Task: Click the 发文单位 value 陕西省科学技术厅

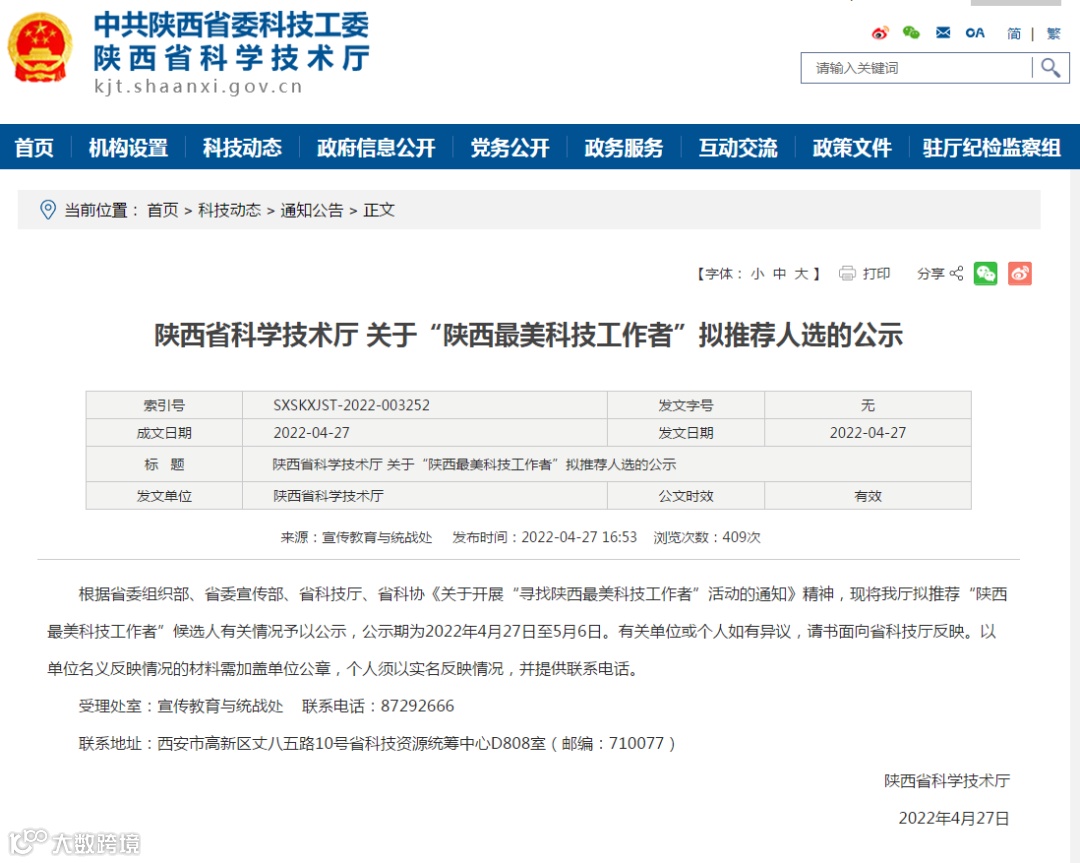Action: (x=329, y=496)
